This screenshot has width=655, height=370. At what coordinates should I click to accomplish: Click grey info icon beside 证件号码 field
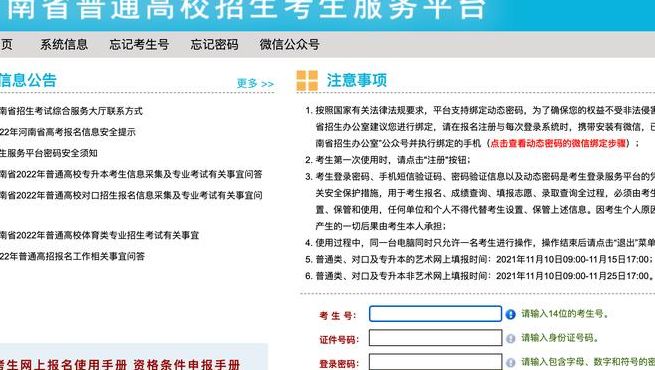pos(510,339)
